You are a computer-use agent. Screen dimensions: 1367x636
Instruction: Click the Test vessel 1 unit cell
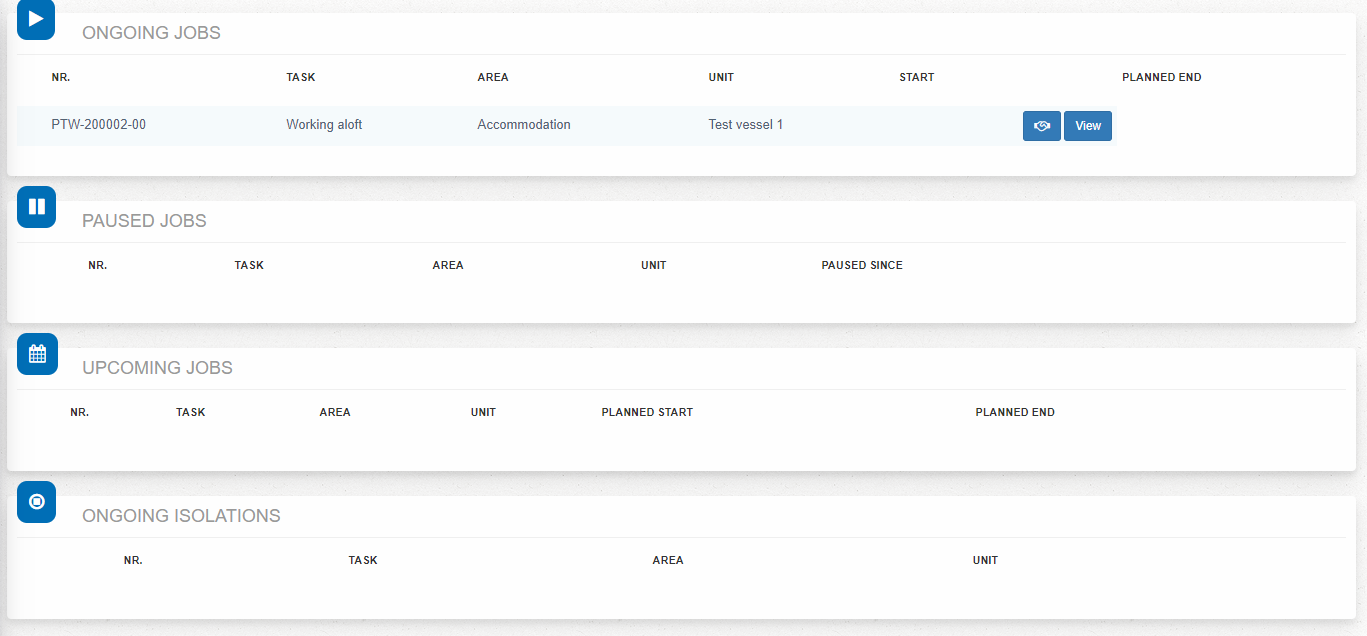pyautogui.click(x=746, y=125)
